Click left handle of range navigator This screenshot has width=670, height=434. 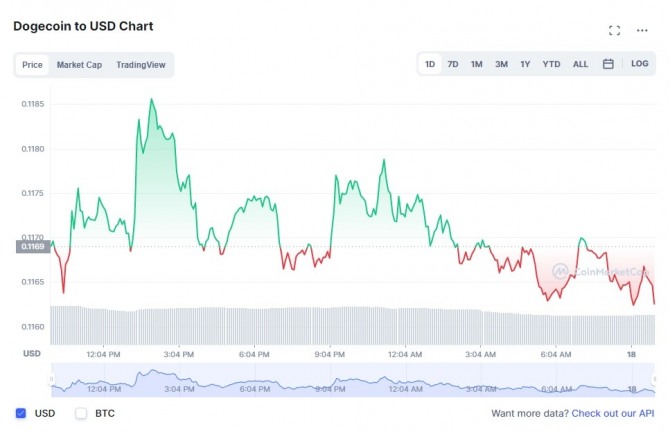(52, 379)
